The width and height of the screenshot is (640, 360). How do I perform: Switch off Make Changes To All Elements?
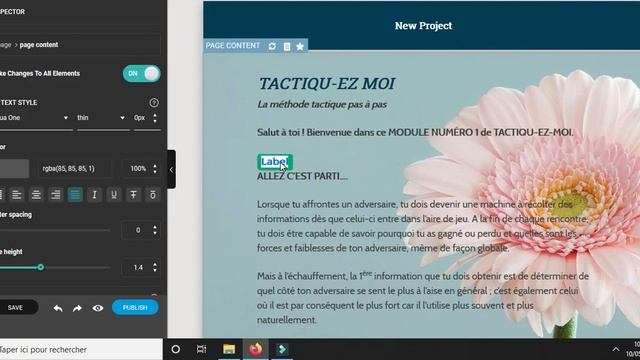click(x=141, y=73)
